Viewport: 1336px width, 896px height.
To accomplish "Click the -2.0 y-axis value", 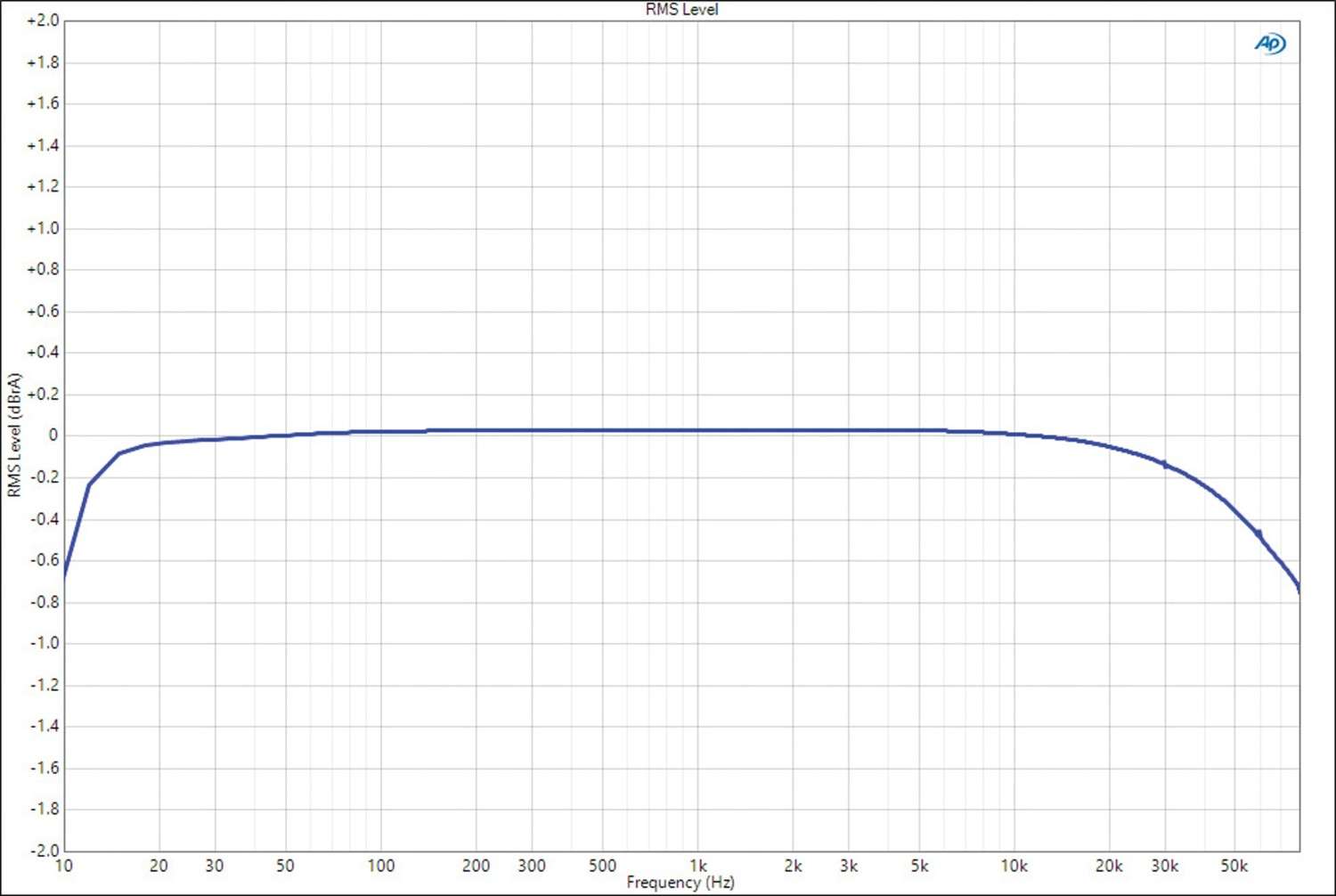I will pos(45,850).
